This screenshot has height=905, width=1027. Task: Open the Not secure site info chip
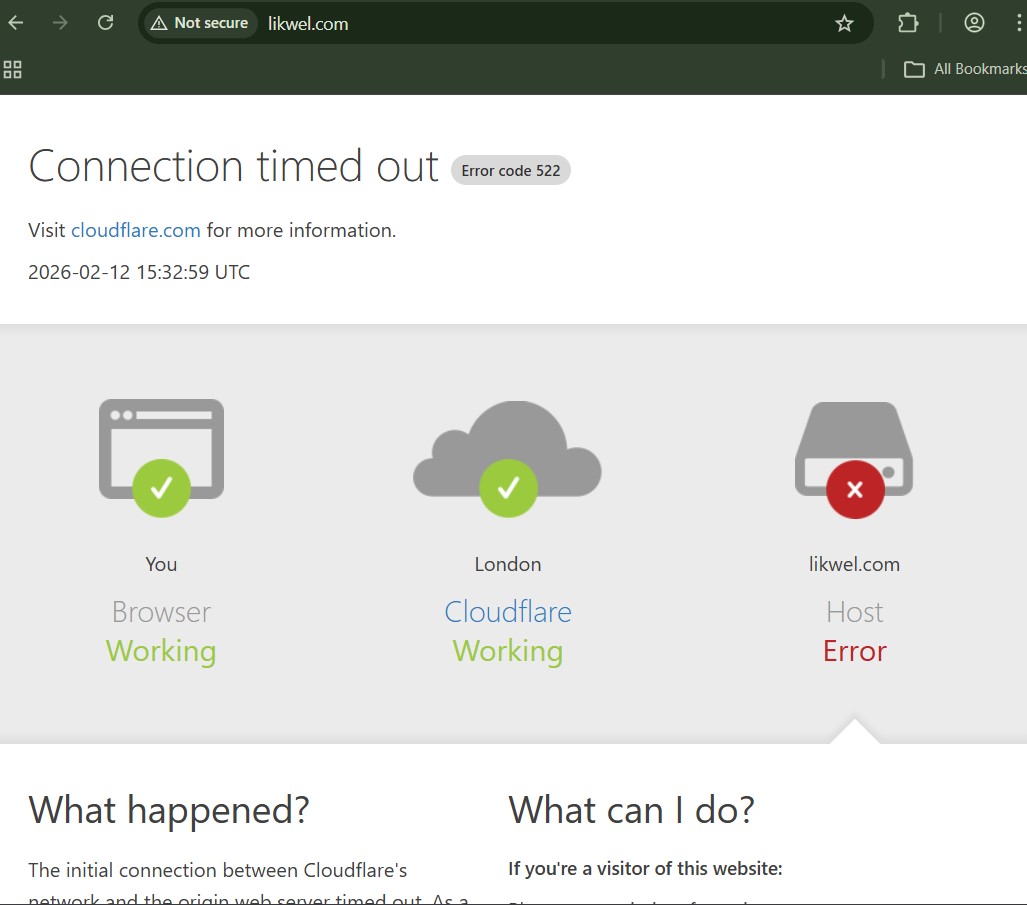(x=199, y=23)
